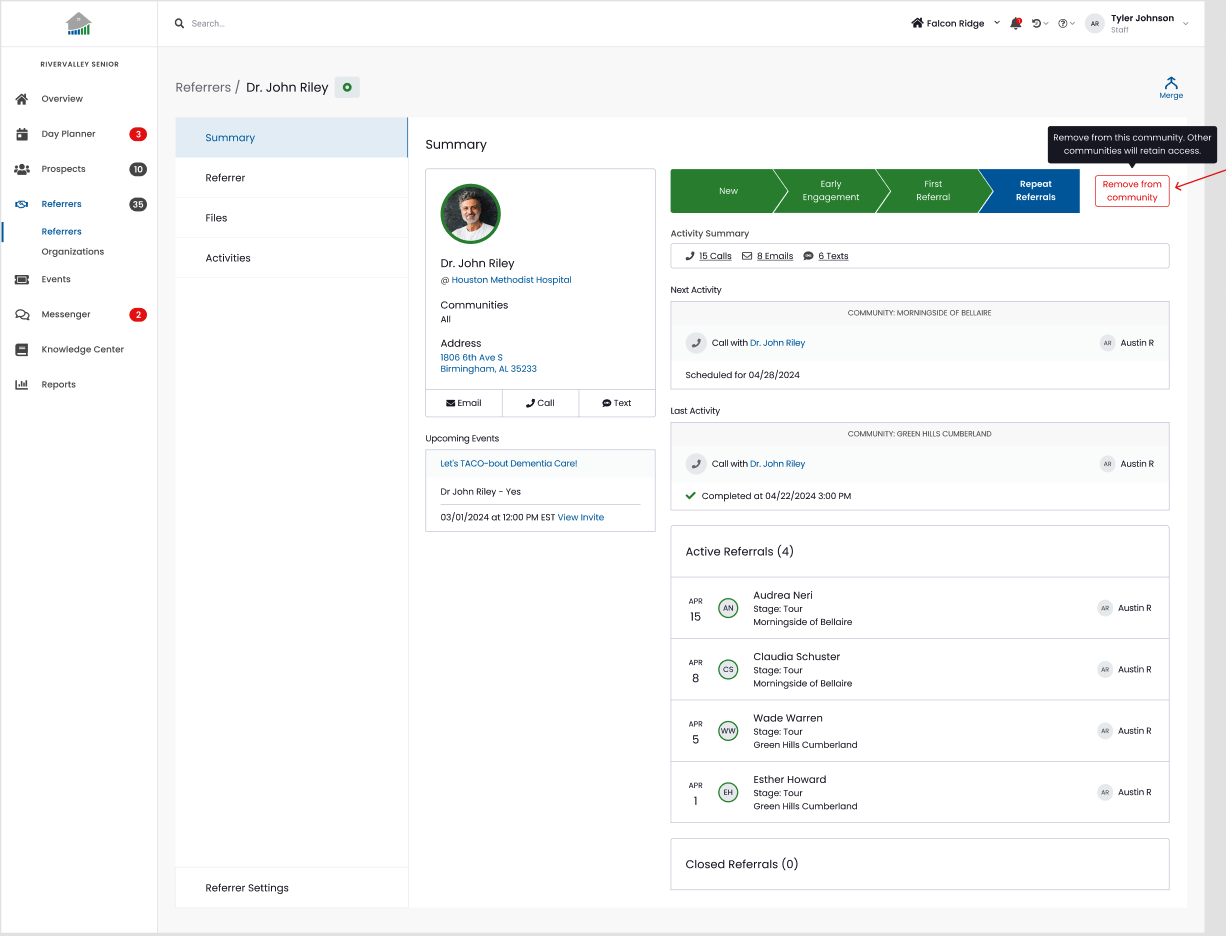
Task: Open Referrer Settings at panel bottom
Action: click(291, 888)
